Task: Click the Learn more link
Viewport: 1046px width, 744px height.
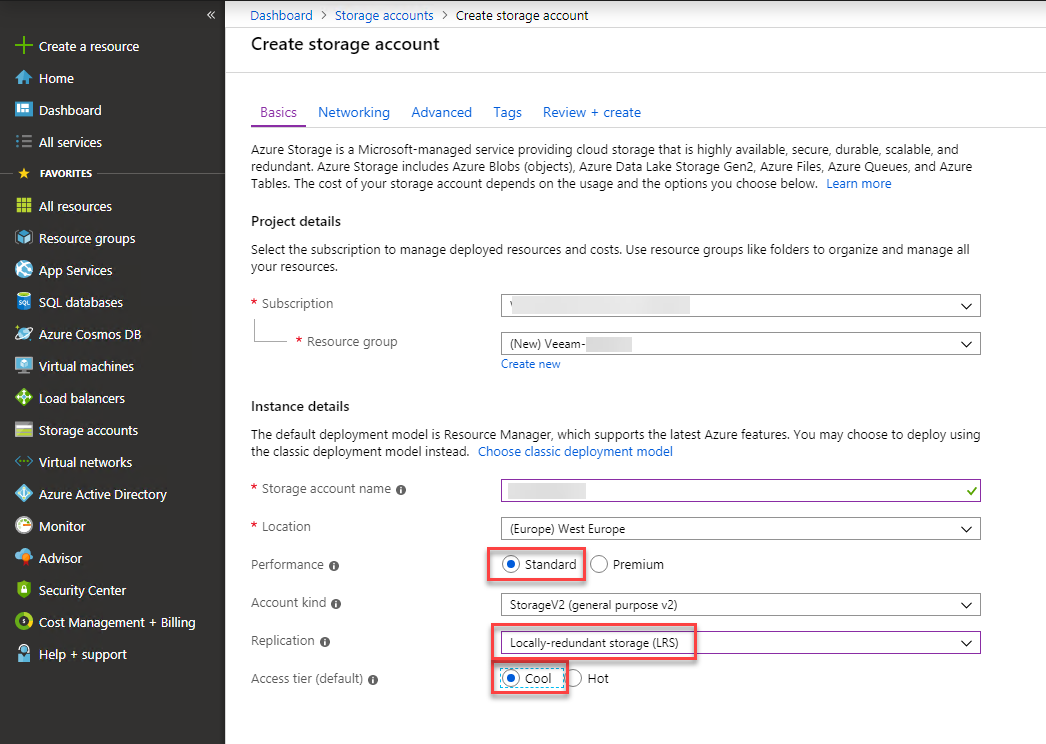Action: [859, 183]
